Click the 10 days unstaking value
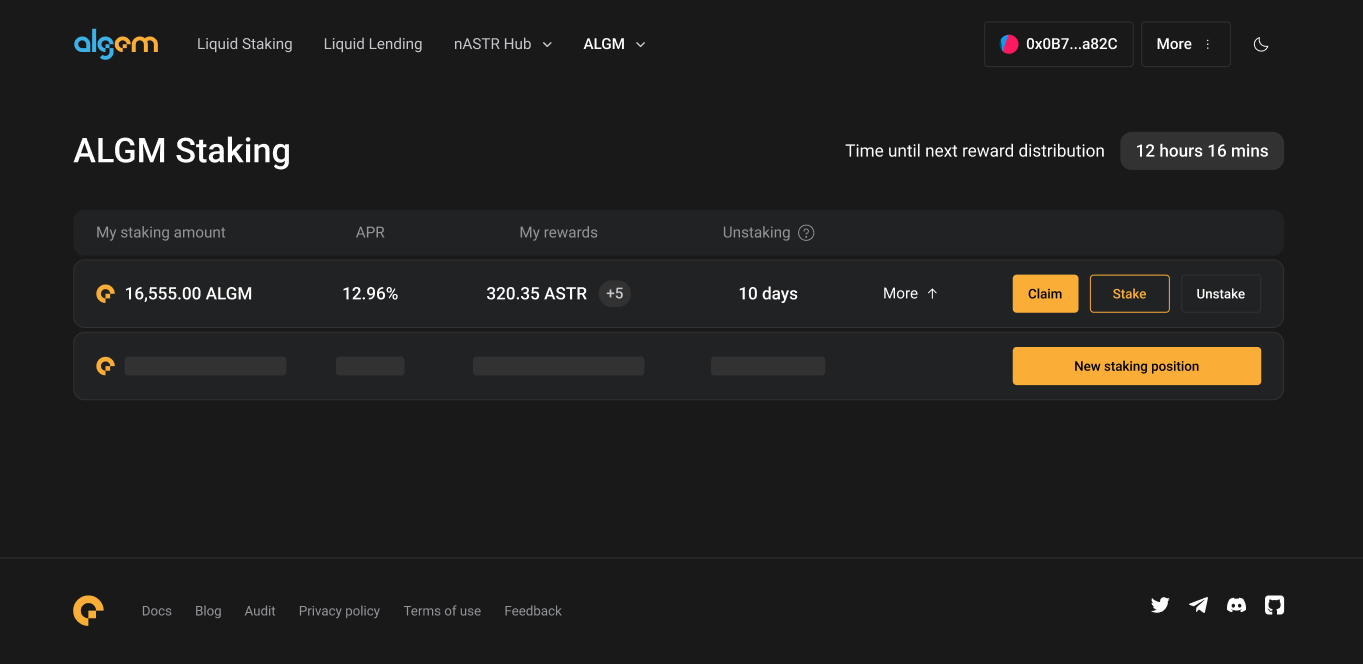This screenshot has height=664, width=1363. pos(768,294)
